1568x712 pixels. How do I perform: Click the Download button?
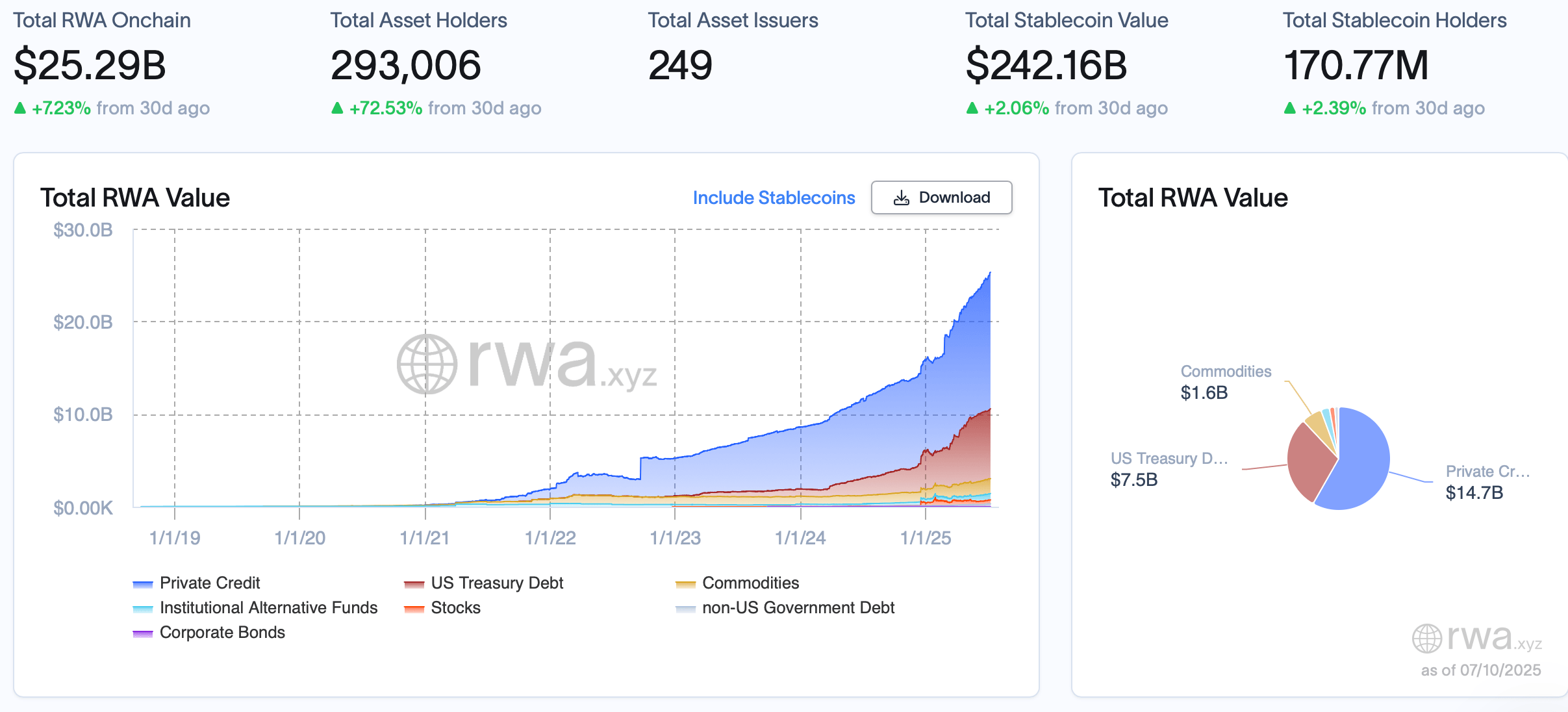pyautogui.click(x=941, y=197)
